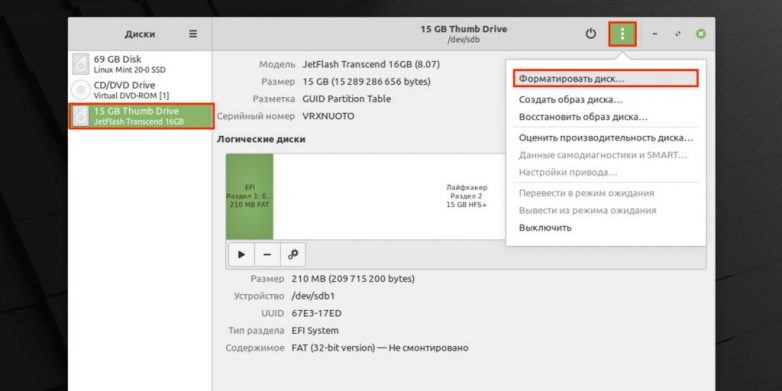Click partition size 210 MB (209 715 200 bytes)
The height and width of the screenshot is (391, 782).
click(x=353, y=279)
